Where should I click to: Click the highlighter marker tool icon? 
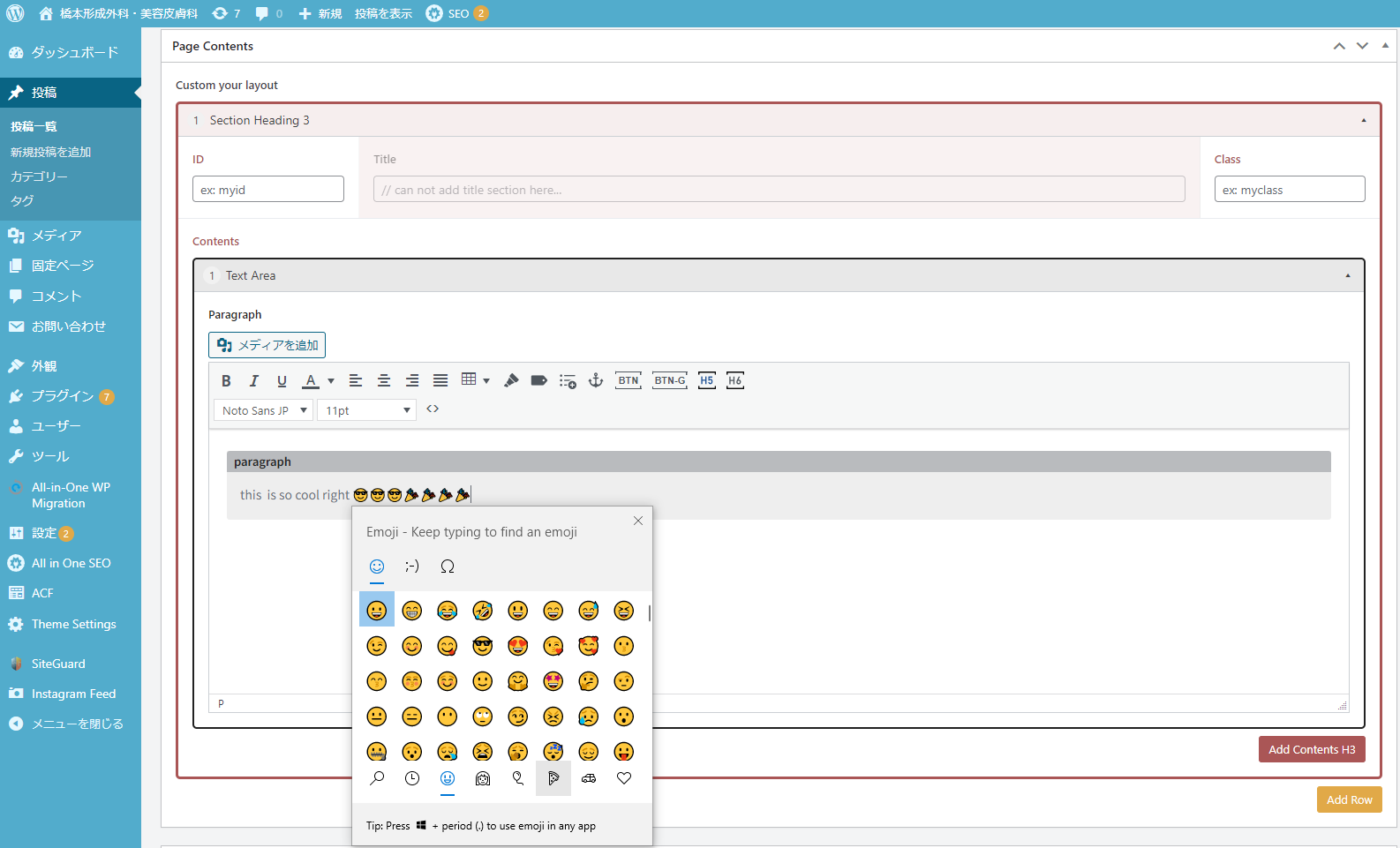pos(511,380)
